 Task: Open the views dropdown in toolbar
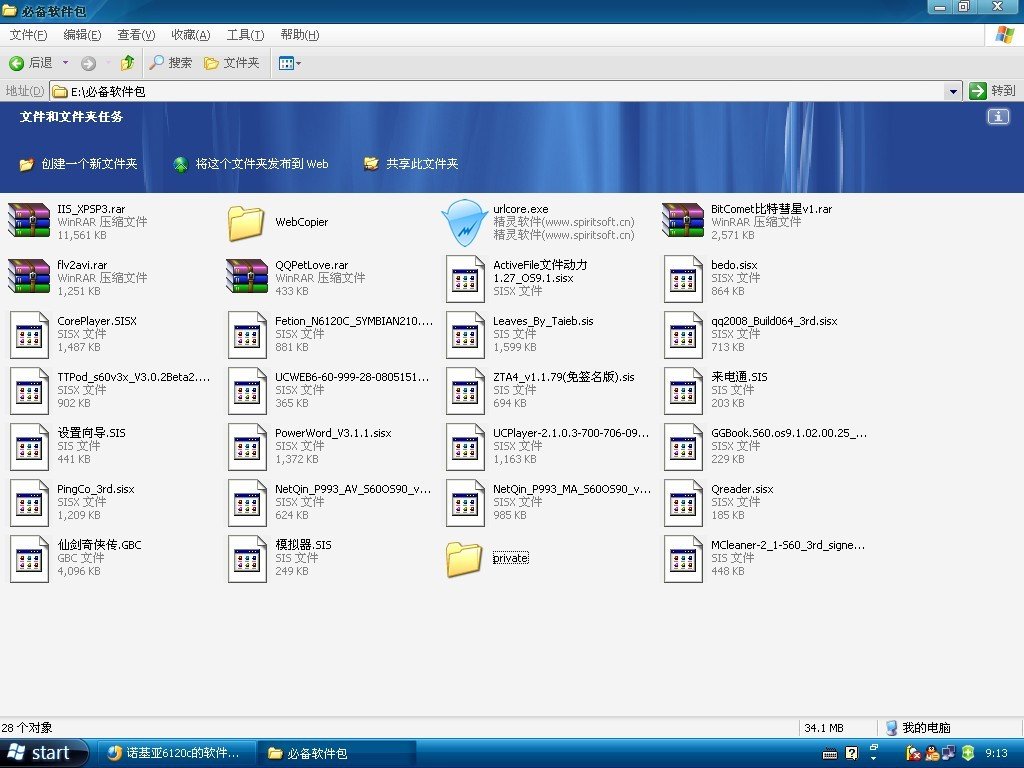pos(290,63)
